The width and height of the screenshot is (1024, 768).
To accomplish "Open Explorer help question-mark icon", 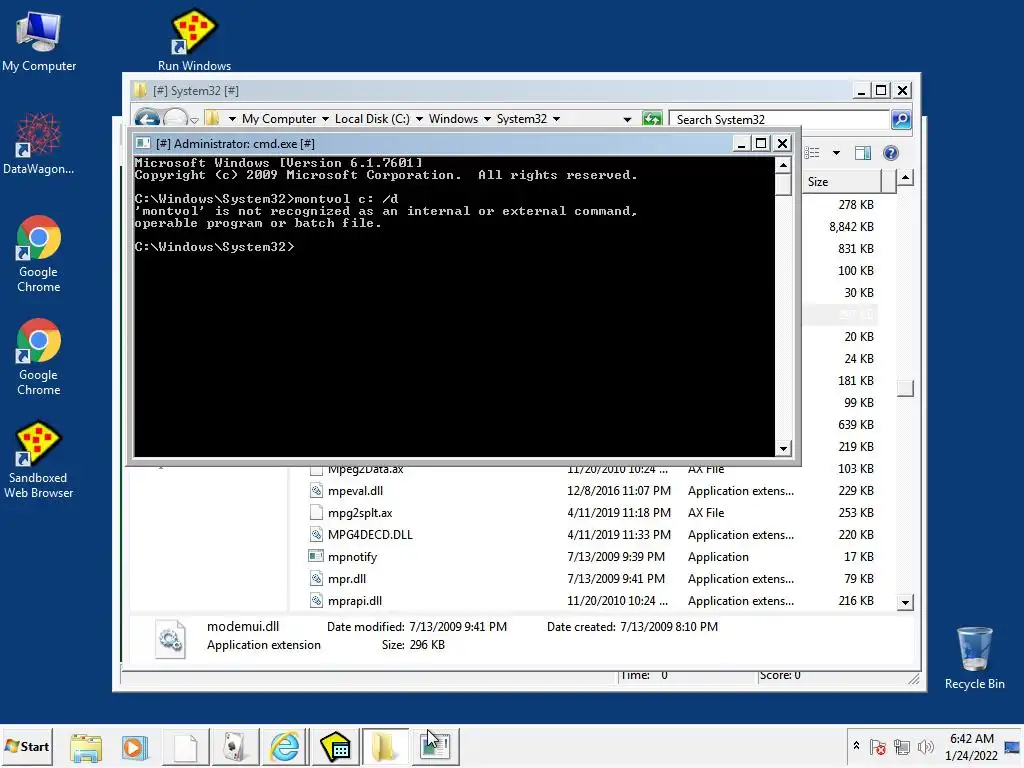I will click(x=891, y=153).
